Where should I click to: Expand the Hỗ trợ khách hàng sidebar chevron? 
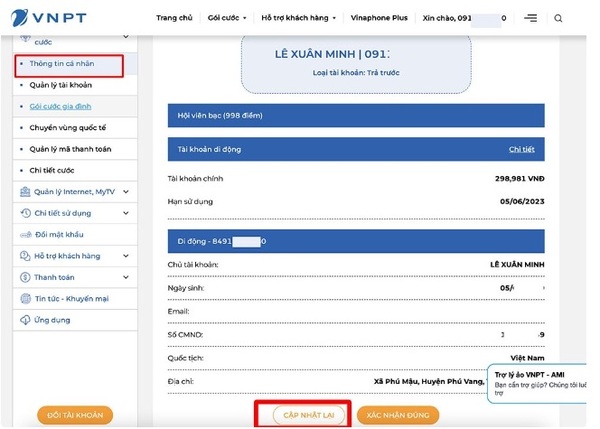tap(126, 256)
